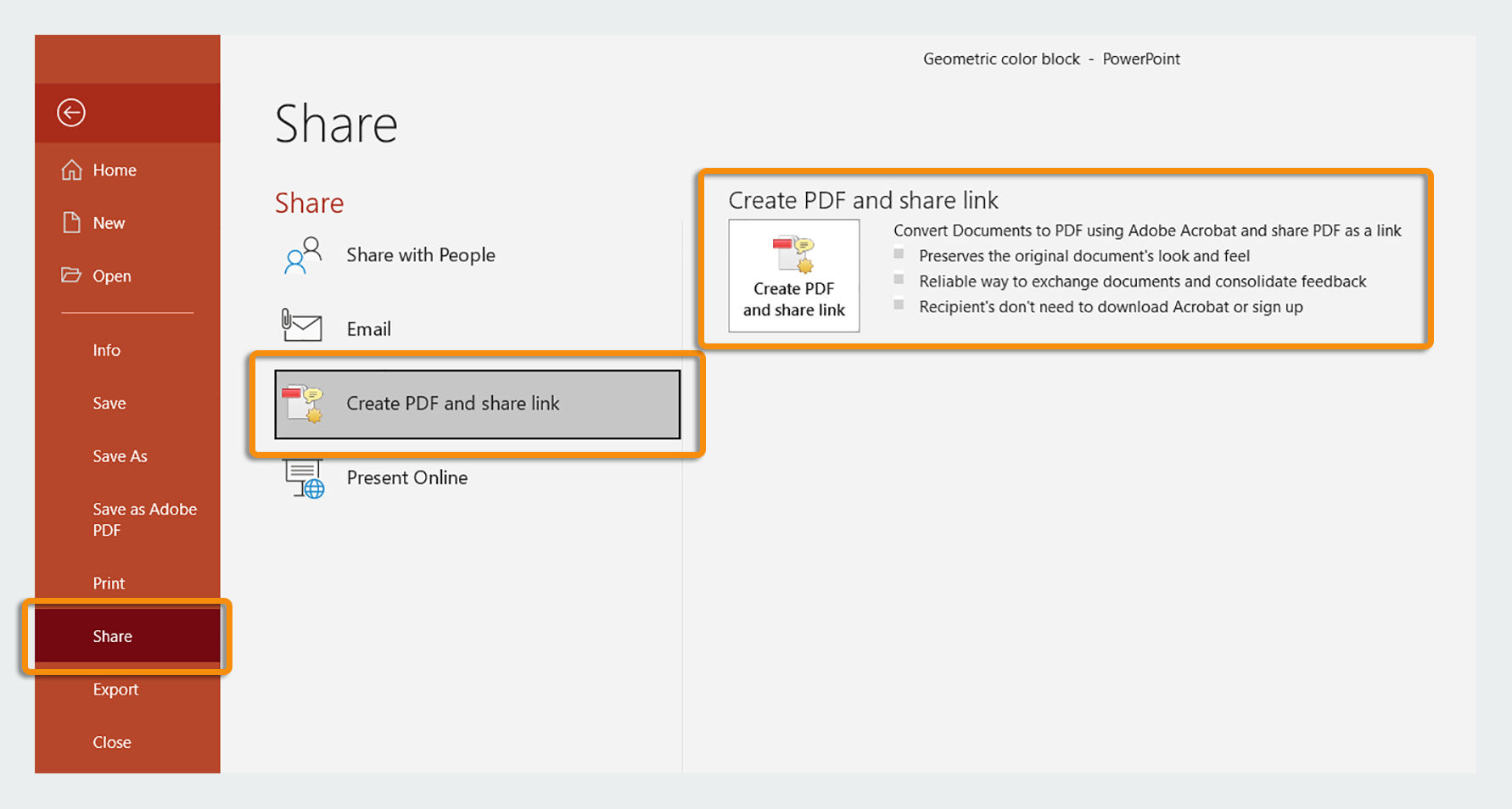Click the Geometric color block title text
Screen dimensions: 1512x809
tap(1001, 58)
